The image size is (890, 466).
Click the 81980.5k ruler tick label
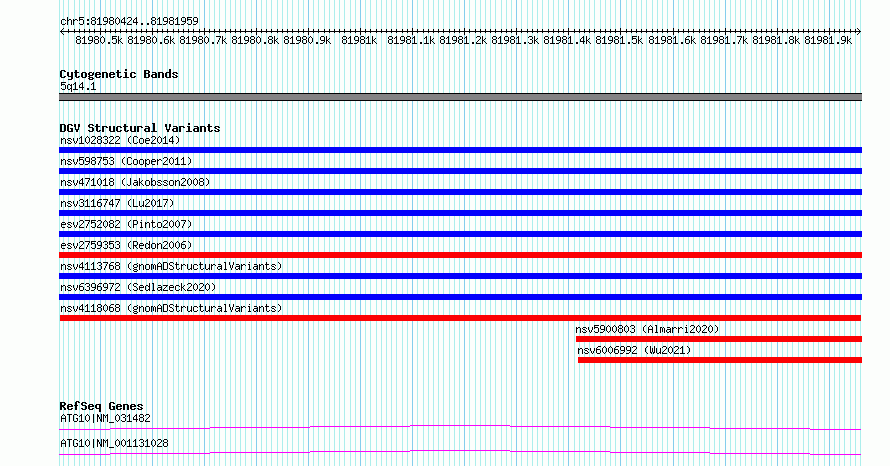pos(99,40)
